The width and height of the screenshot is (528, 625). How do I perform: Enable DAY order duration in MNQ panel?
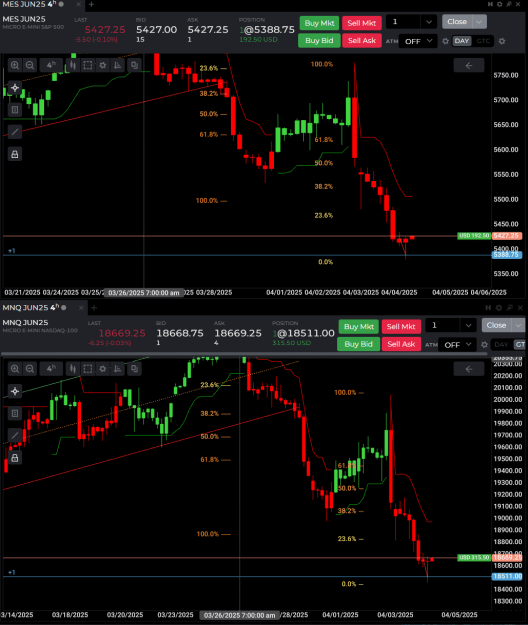501,344
